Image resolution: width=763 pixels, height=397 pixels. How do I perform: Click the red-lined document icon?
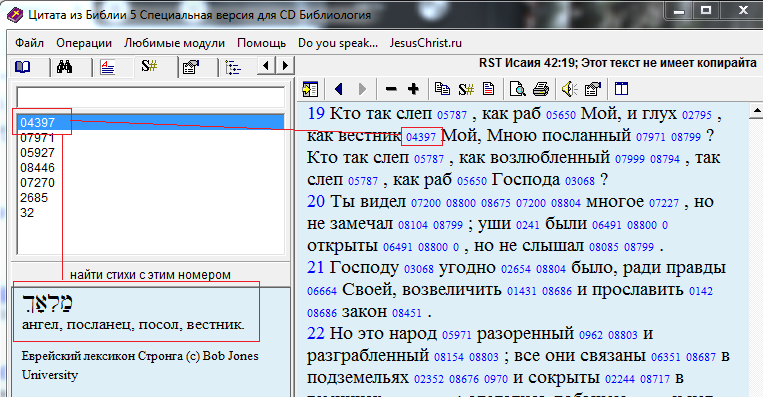point(488,89)
